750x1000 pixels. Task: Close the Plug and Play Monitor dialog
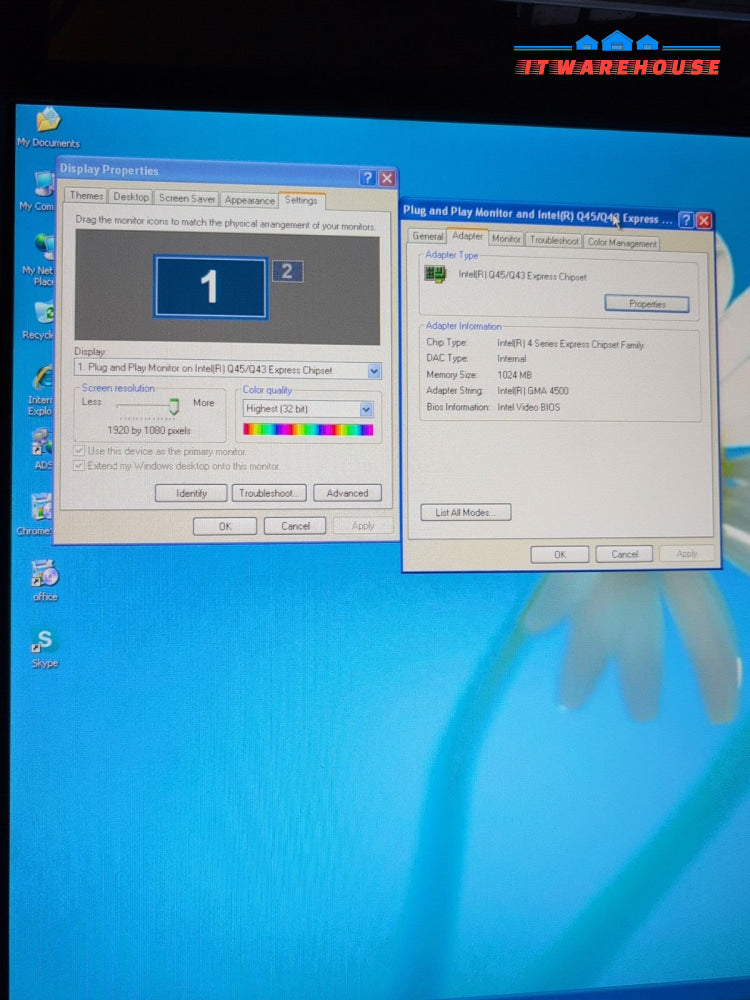point(703,221)
